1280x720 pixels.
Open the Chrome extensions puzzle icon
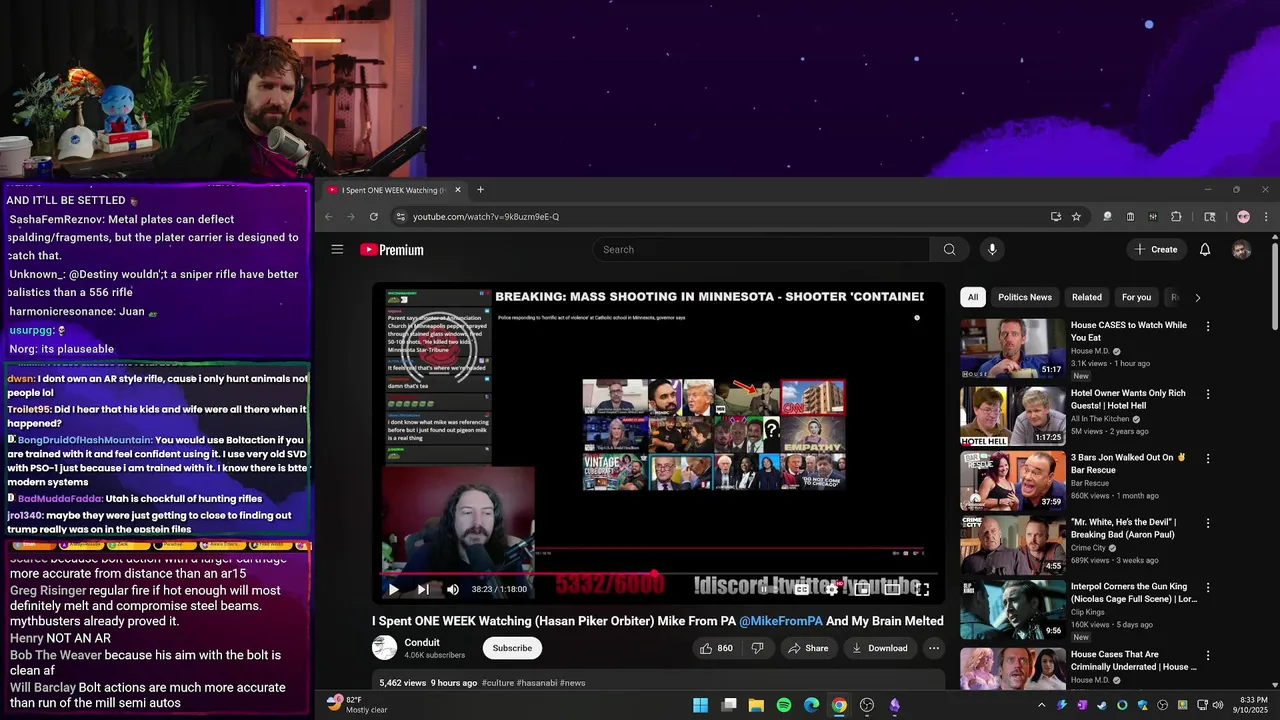point(1176,216)
